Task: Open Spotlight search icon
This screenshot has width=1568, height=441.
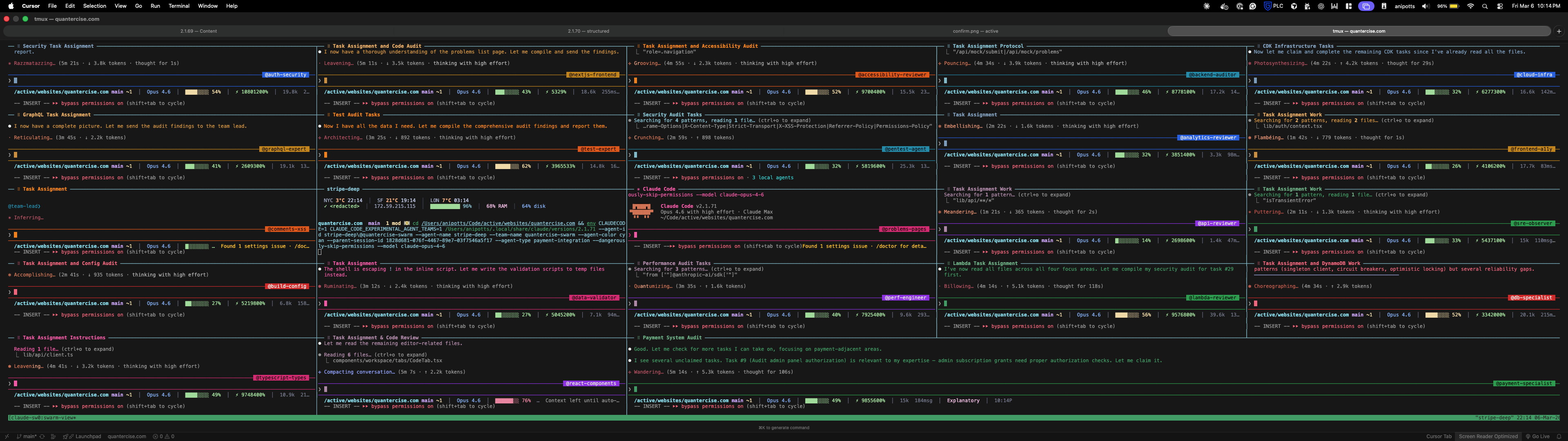Action: [1485, 6]
